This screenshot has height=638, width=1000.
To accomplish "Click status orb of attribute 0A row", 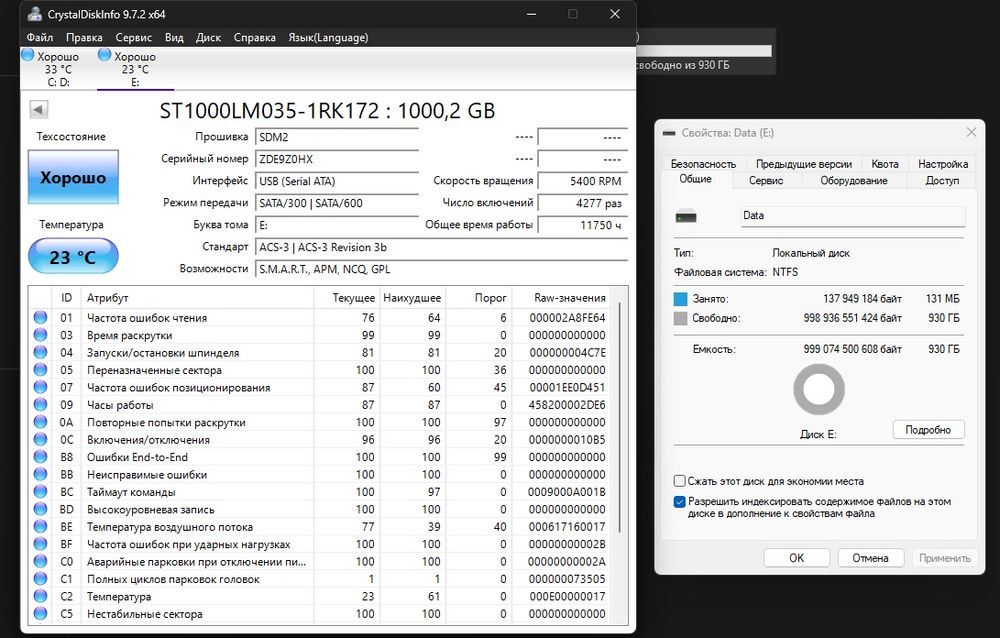I will (x=40, y=422).
